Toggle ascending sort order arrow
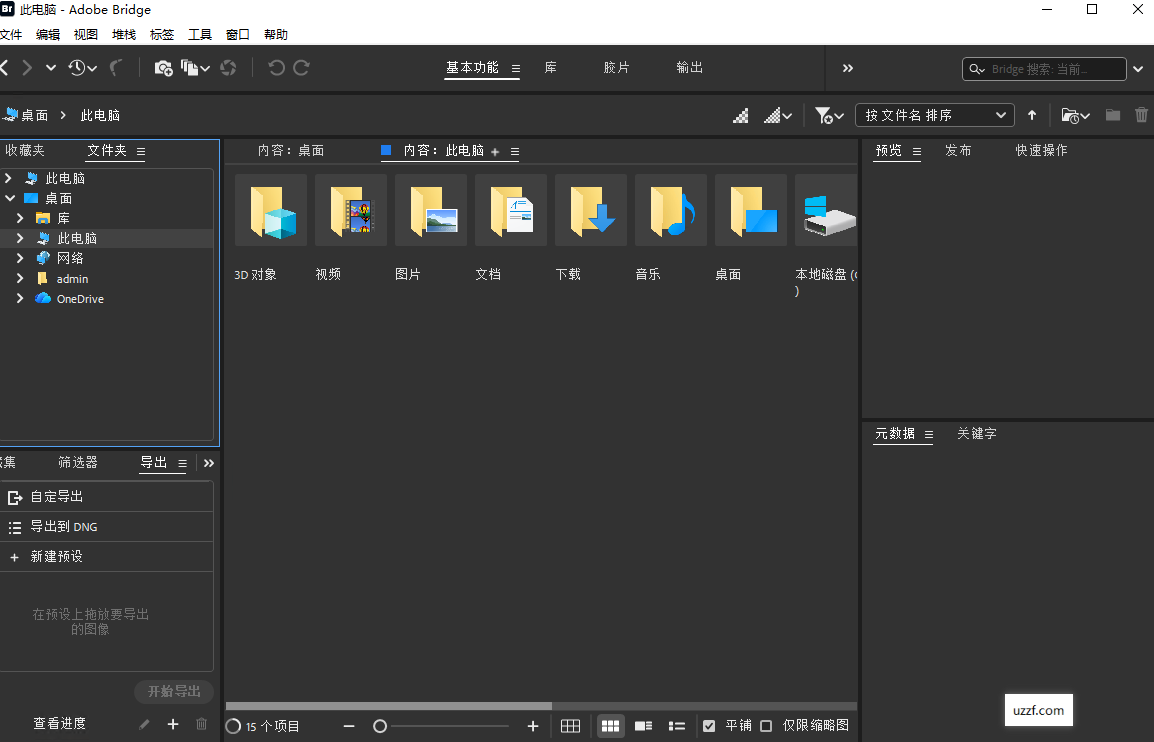Image resolution: width=1154 pixels, height=742 pixels. pos(1032,115)
